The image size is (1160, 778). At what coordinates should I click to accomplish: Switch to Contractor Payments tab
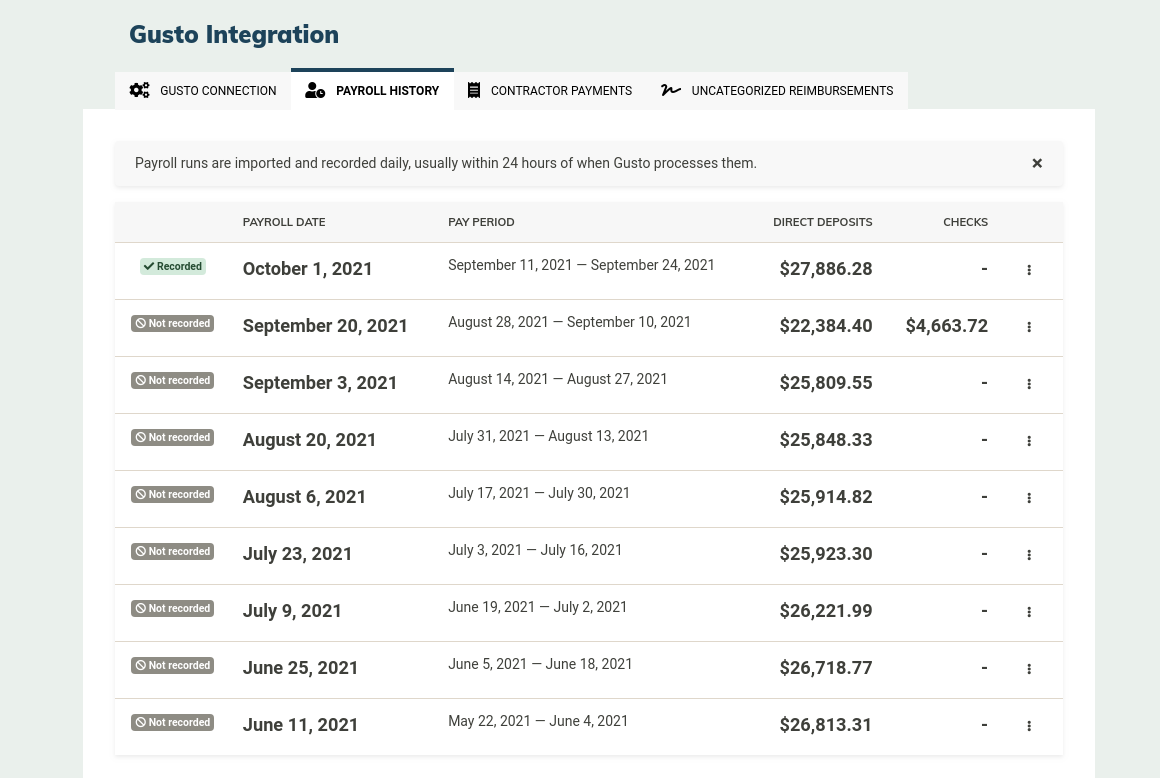[550, 90]
